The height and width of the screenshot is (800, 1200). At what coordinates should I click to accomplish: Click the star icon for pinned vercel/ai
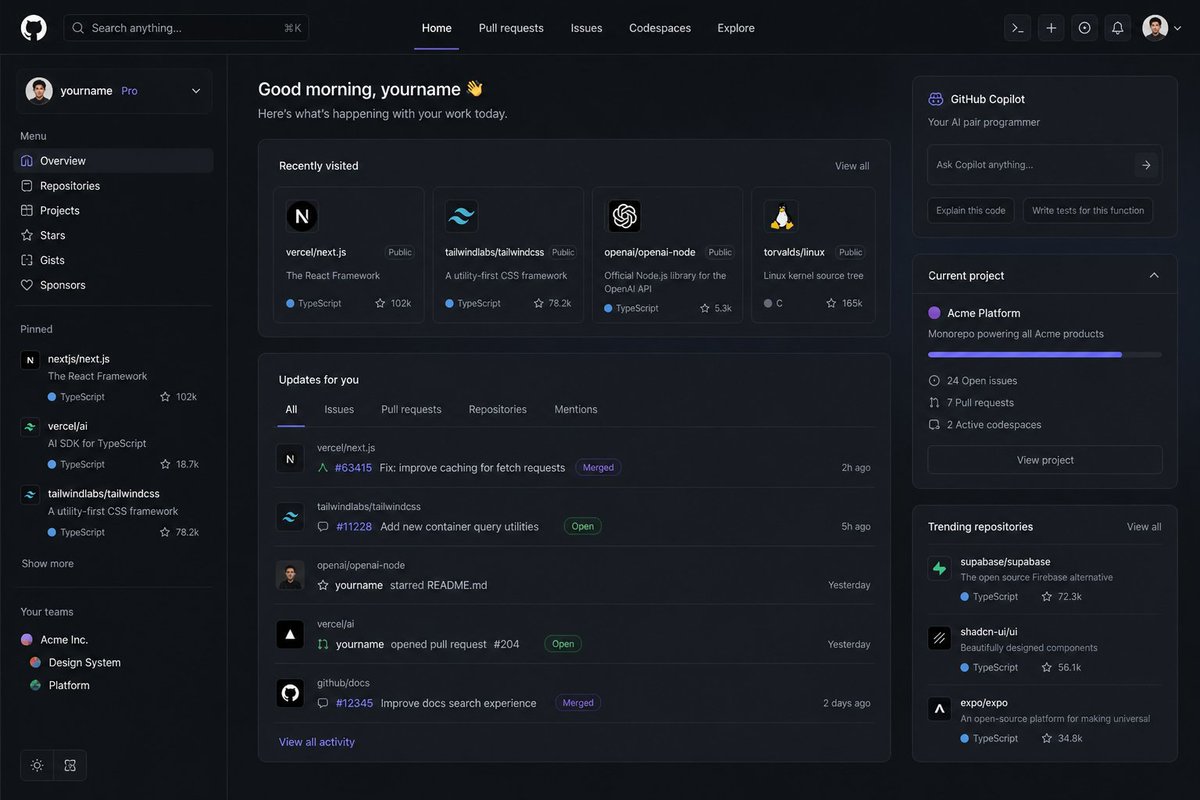165,464
